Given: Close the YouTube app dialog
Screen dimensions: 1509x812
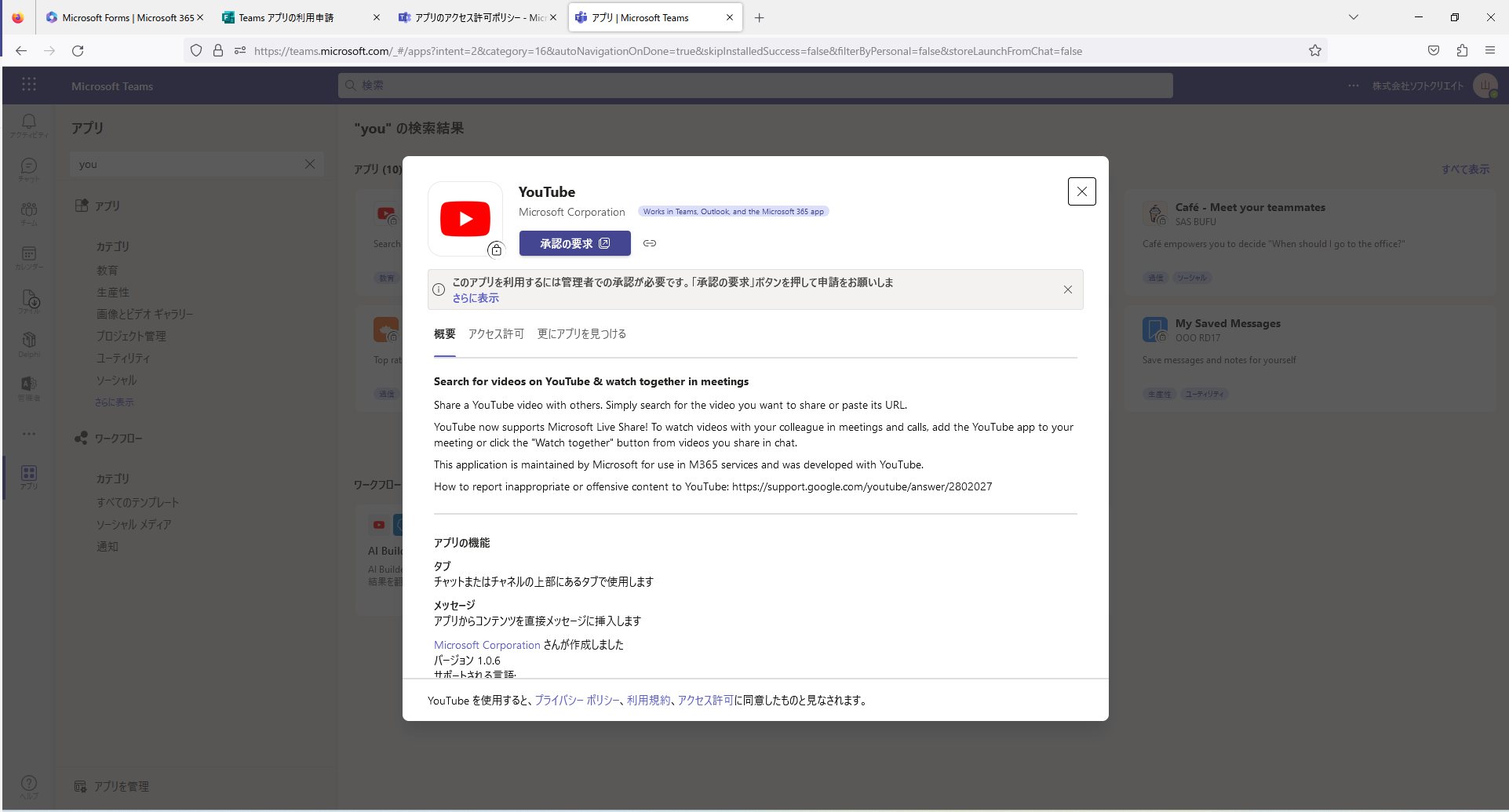Looking at the screenshot, I should click(x=1081, y=191).
